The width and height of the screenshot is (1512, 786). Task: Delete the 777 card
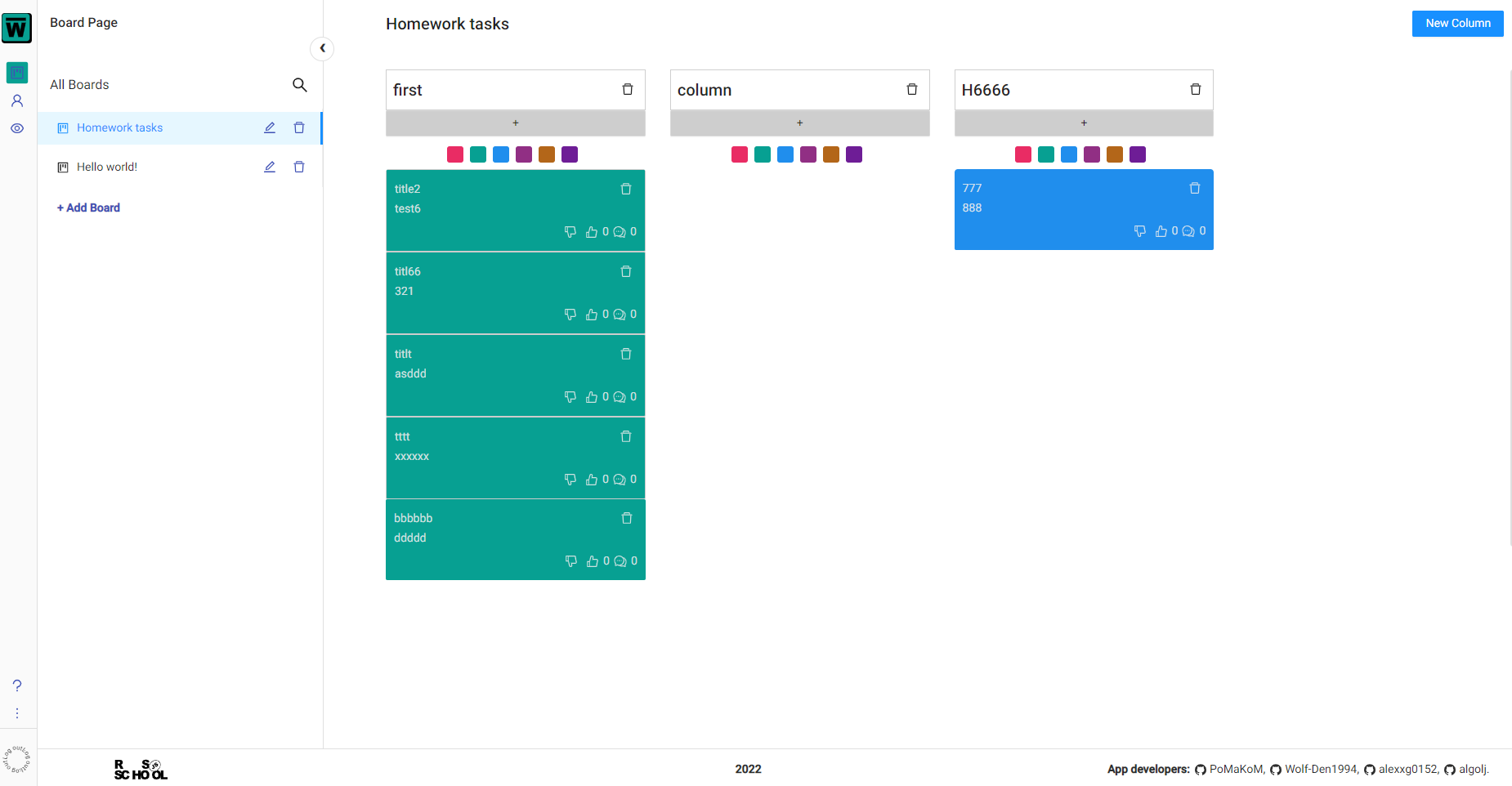1195,188
